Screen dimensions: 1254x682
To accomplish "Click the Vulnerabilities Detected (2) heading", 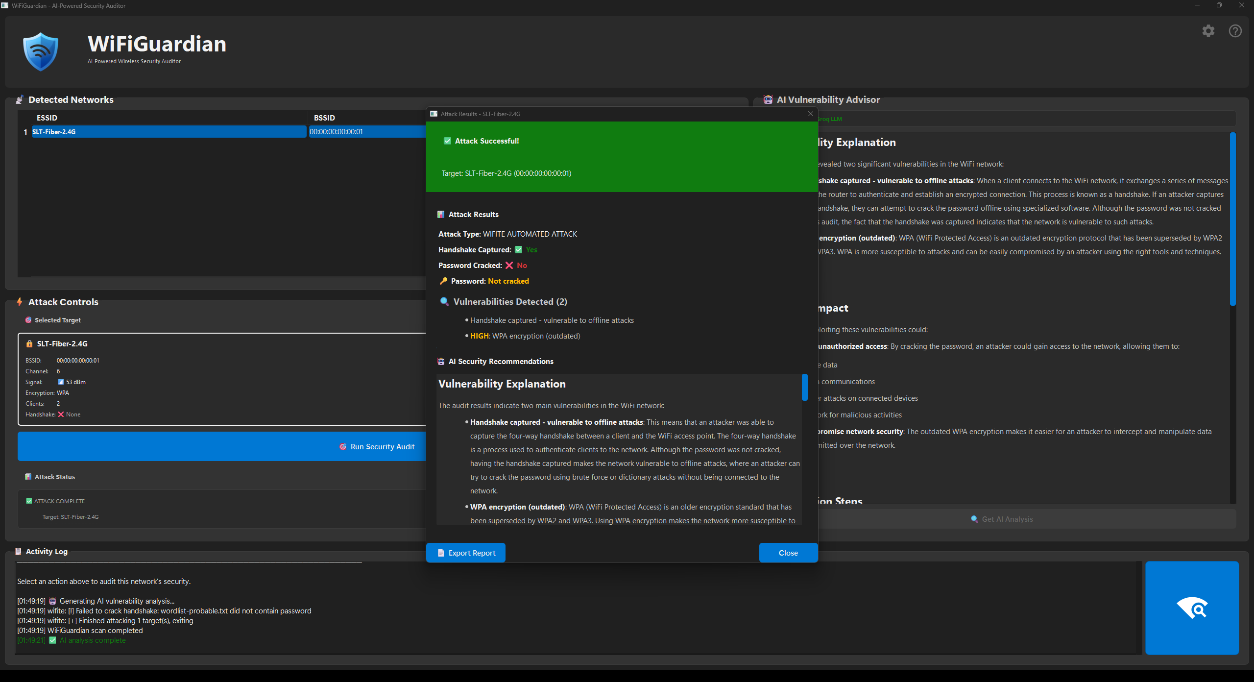I will tap(510, 301).
